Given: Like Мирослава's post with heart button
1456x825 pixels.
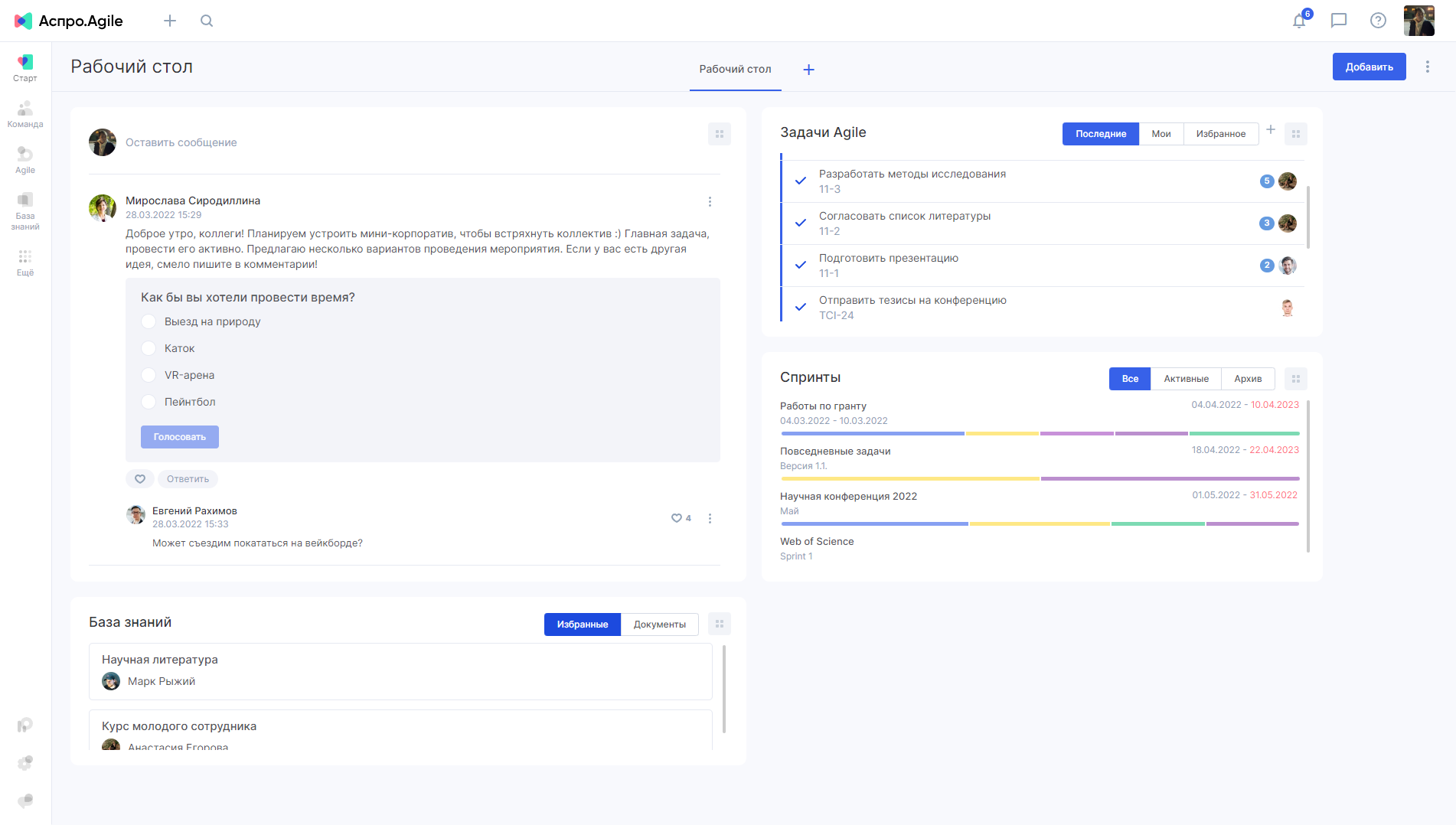Looking at the screenshot, I should (140, 479).
